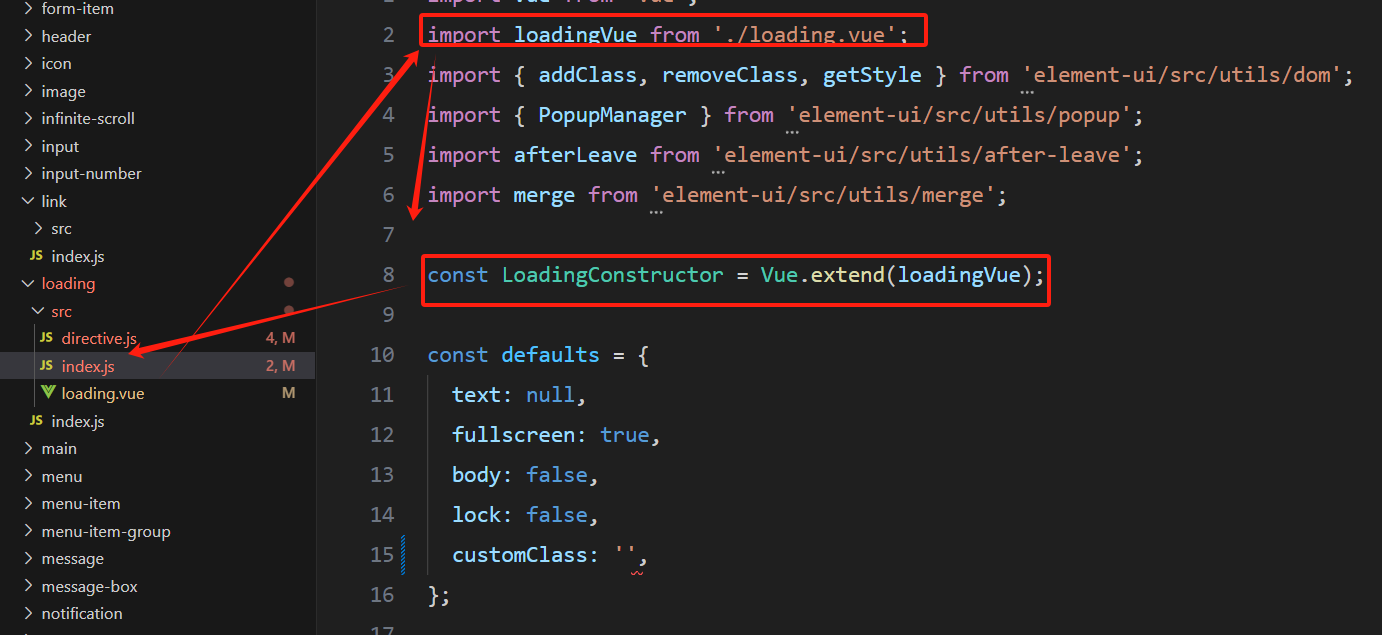Click the Vue icon beside loading.vue

(48, 393)
